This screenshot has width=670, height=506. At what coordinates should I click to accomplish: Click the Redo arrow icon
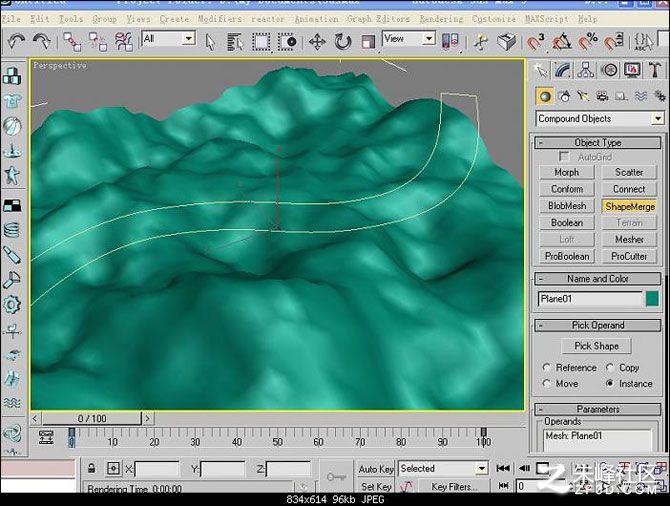pyautogui.click(x=41, y=42)
